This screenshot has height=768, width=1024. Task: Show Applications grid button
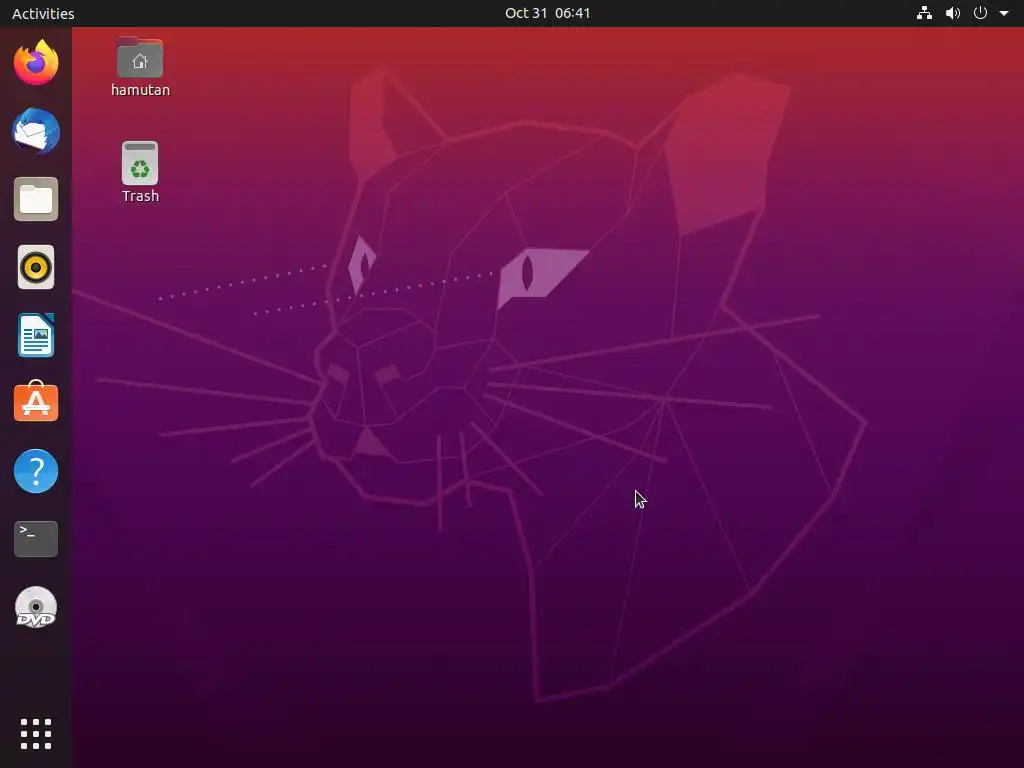click(x=36, y=734)
